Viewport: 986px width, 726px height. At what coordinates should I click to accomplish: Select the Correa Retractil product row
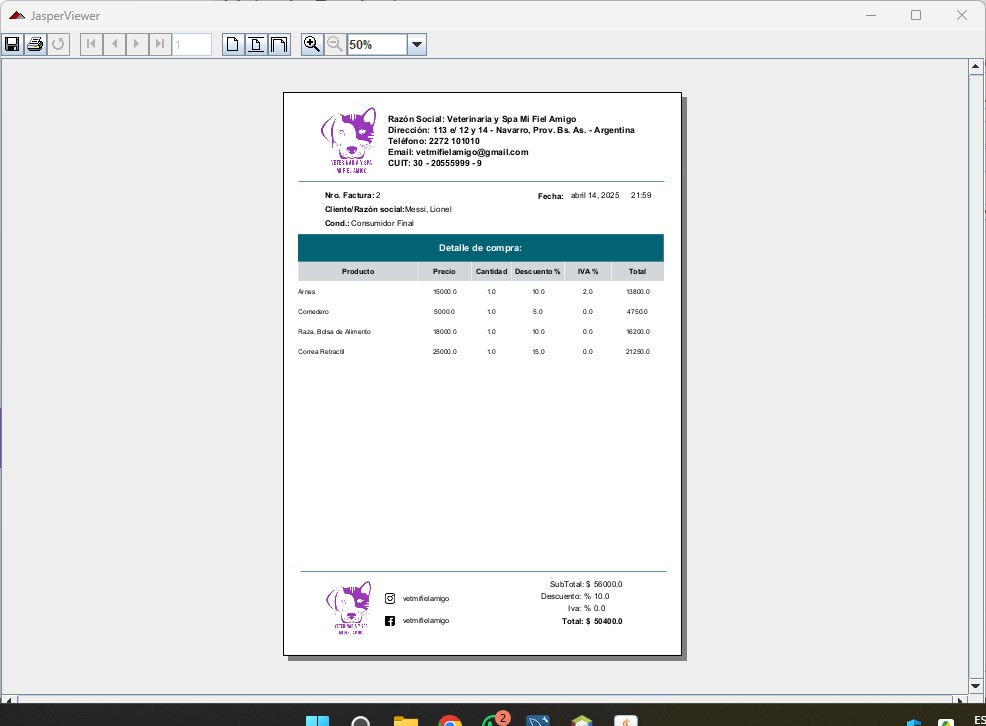[480, 352]
